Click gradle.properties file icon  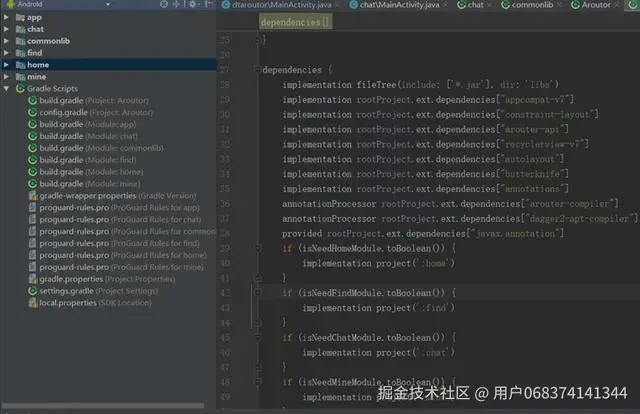point(33,279)
